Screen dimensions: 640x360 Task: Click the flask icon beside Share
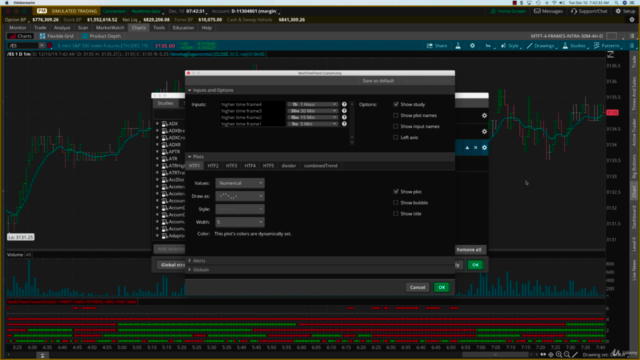458,46
